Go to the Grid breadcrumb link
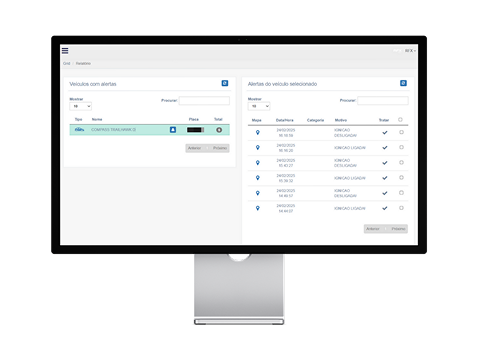Image resolution: width=478 pixels, height=360 pixels. click(67, 63)
